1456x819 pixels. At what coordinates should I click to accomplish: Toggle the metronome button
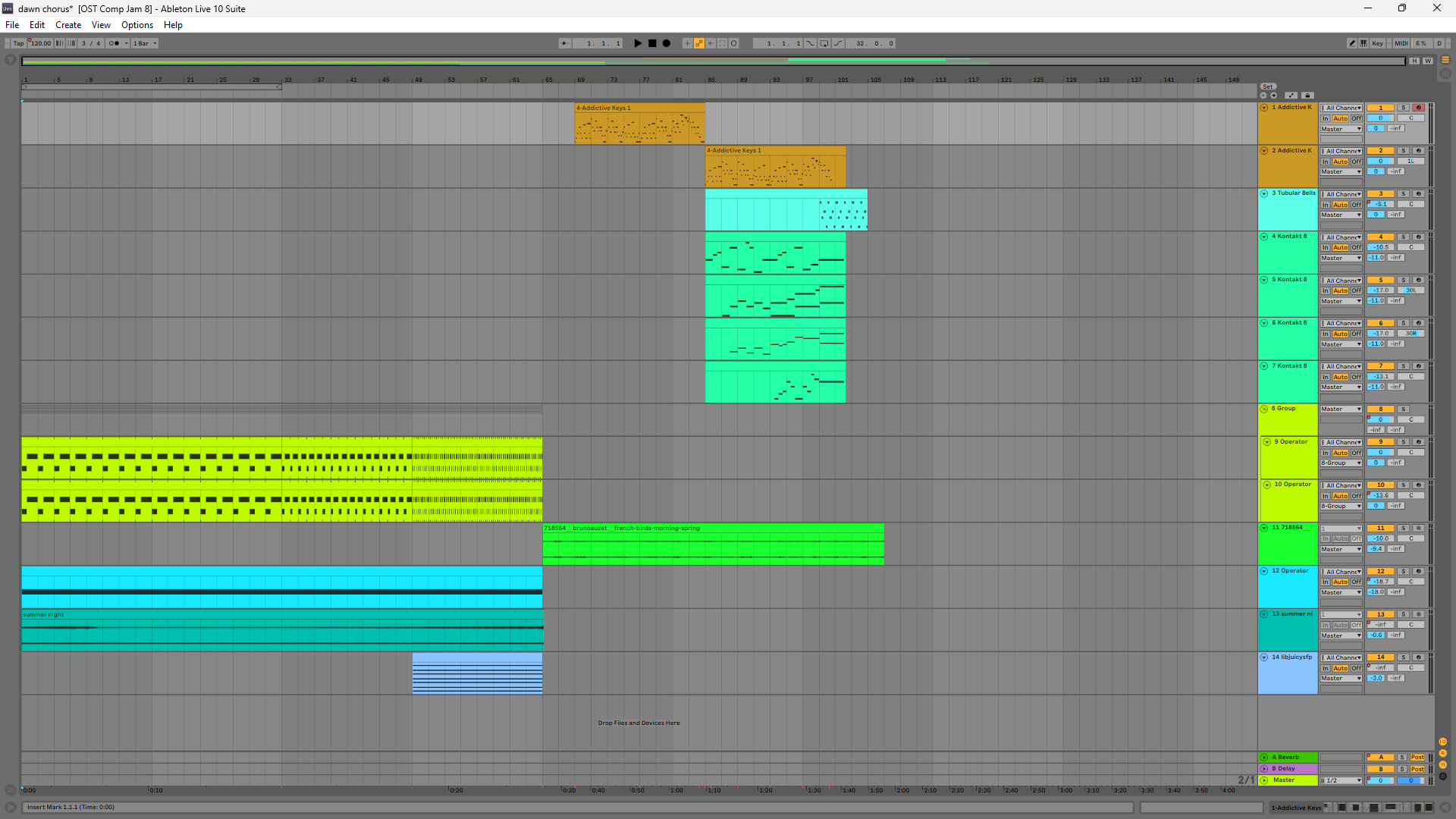point(114,43)
